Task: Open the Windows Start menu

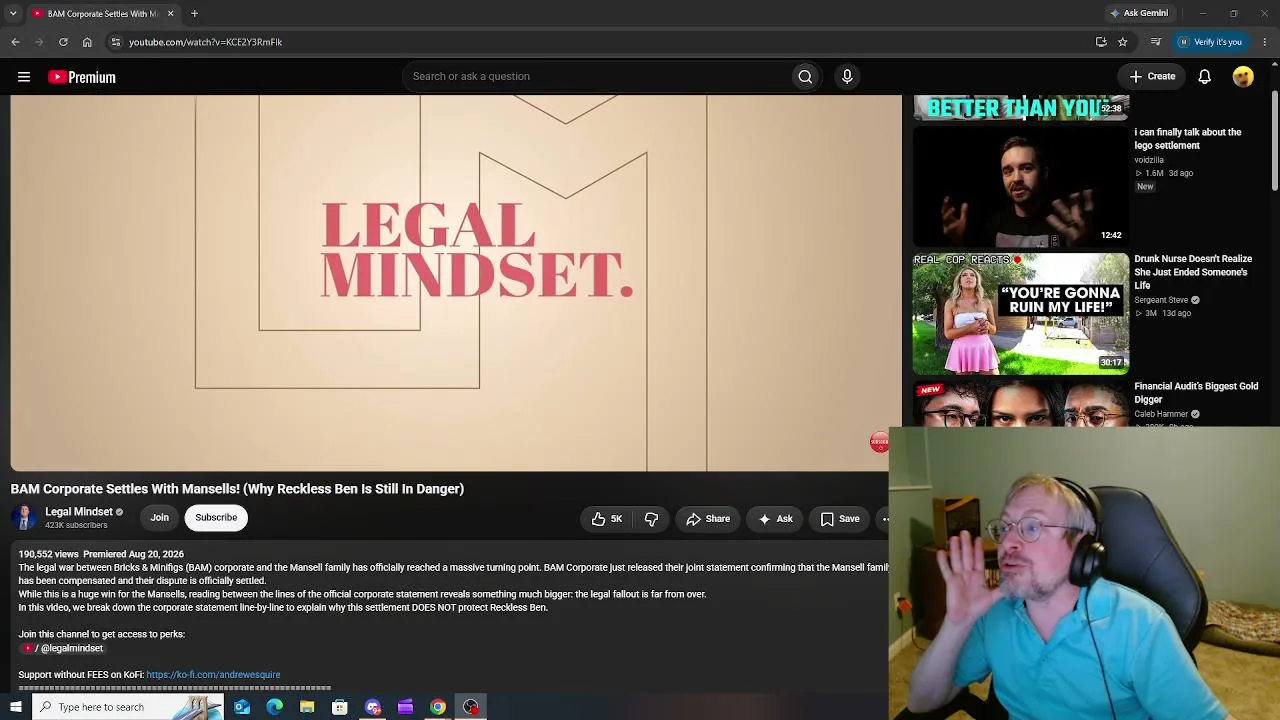Action: coord(15,707)
